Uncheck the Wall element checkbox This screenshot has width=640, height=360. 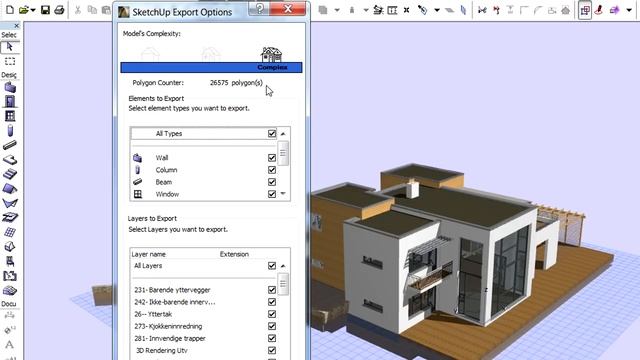272,158
